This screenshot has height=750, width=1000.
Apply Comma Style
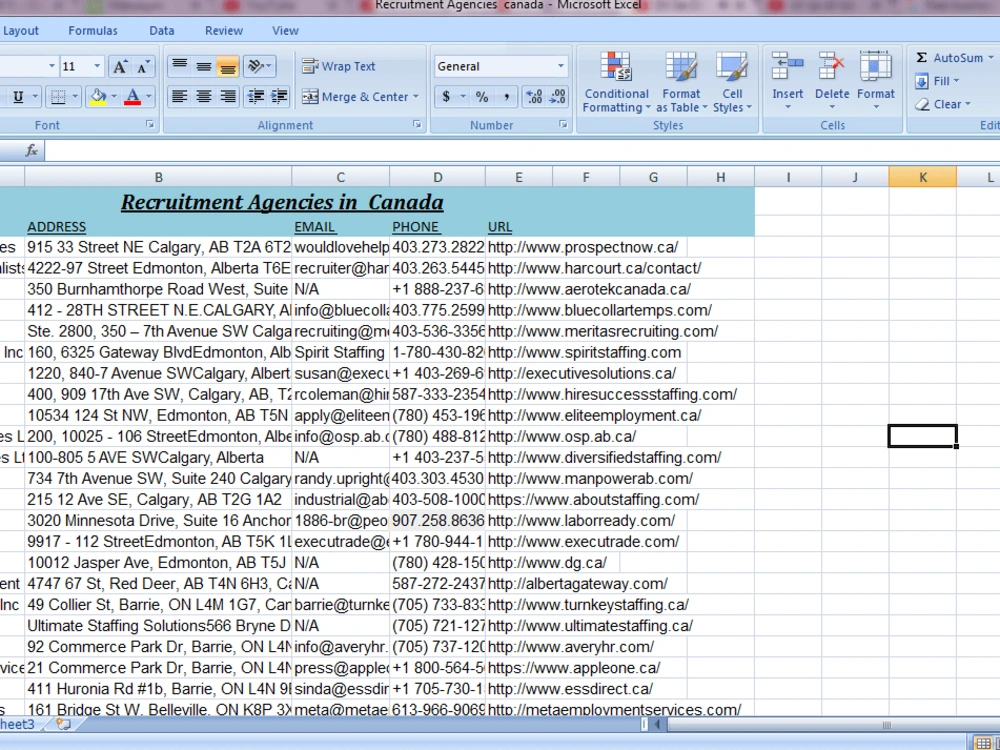click(506, 97)
